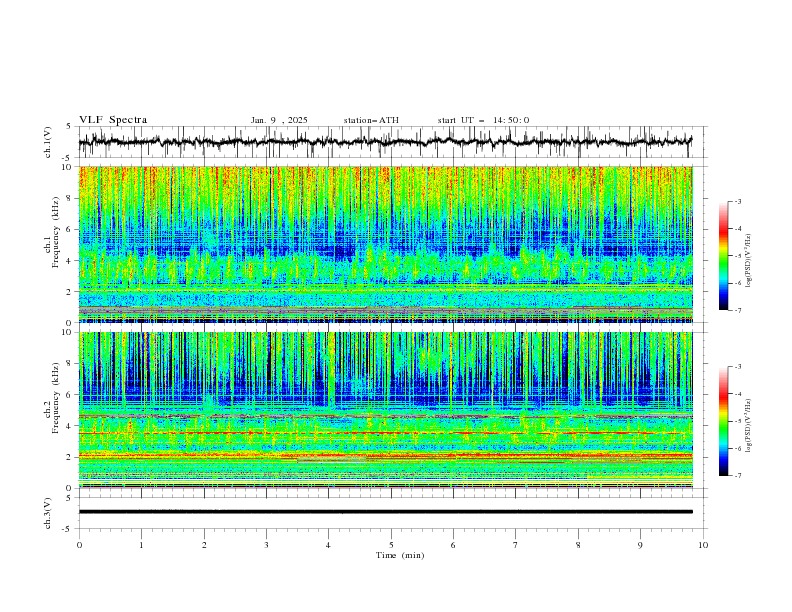The image size is (792, 612).
Task: Click the "8" kHz tick on ch.2 axis
Action: click(70, 364)
